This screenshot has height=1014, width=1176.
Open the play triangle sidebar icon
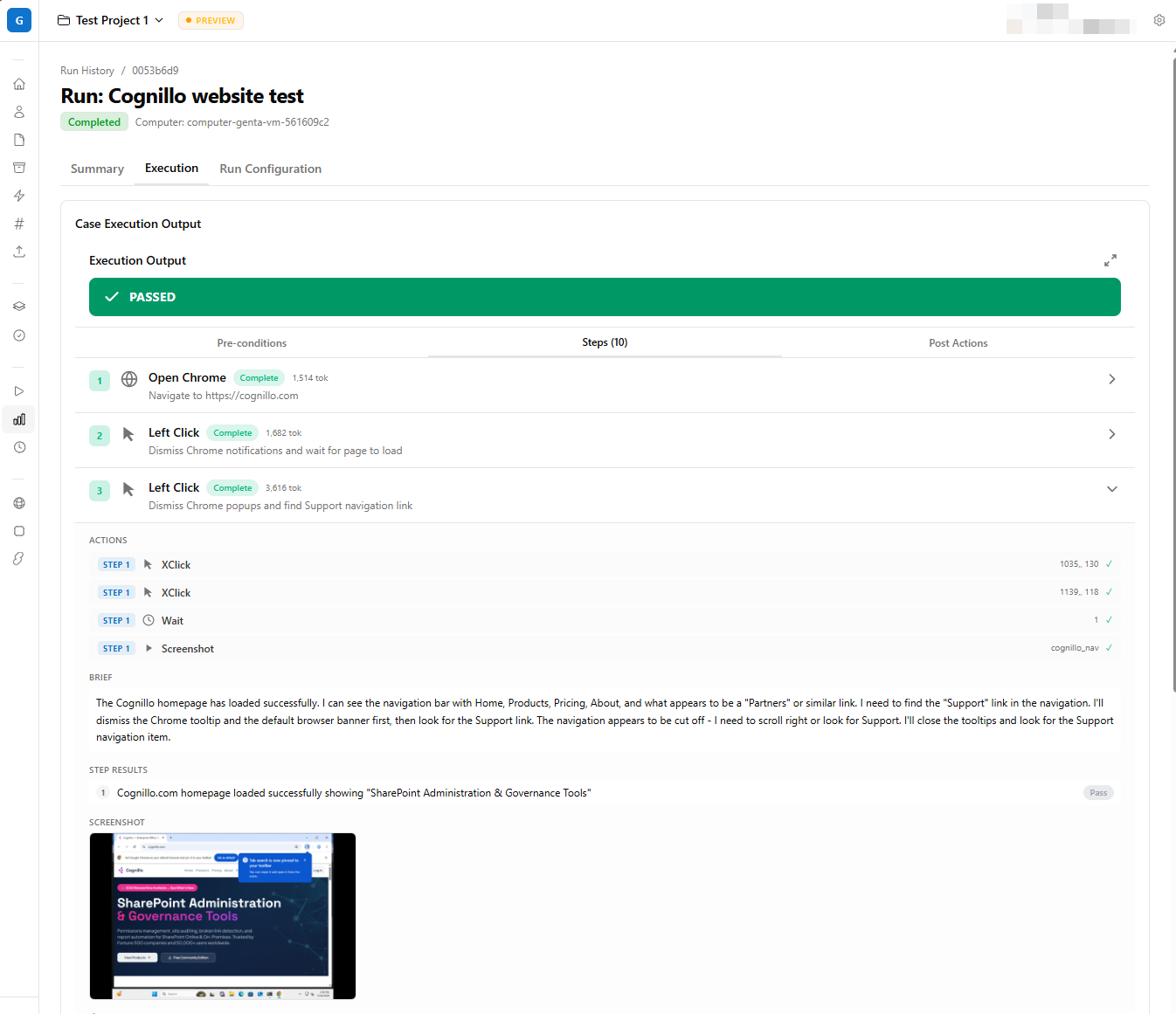[19, 391]
